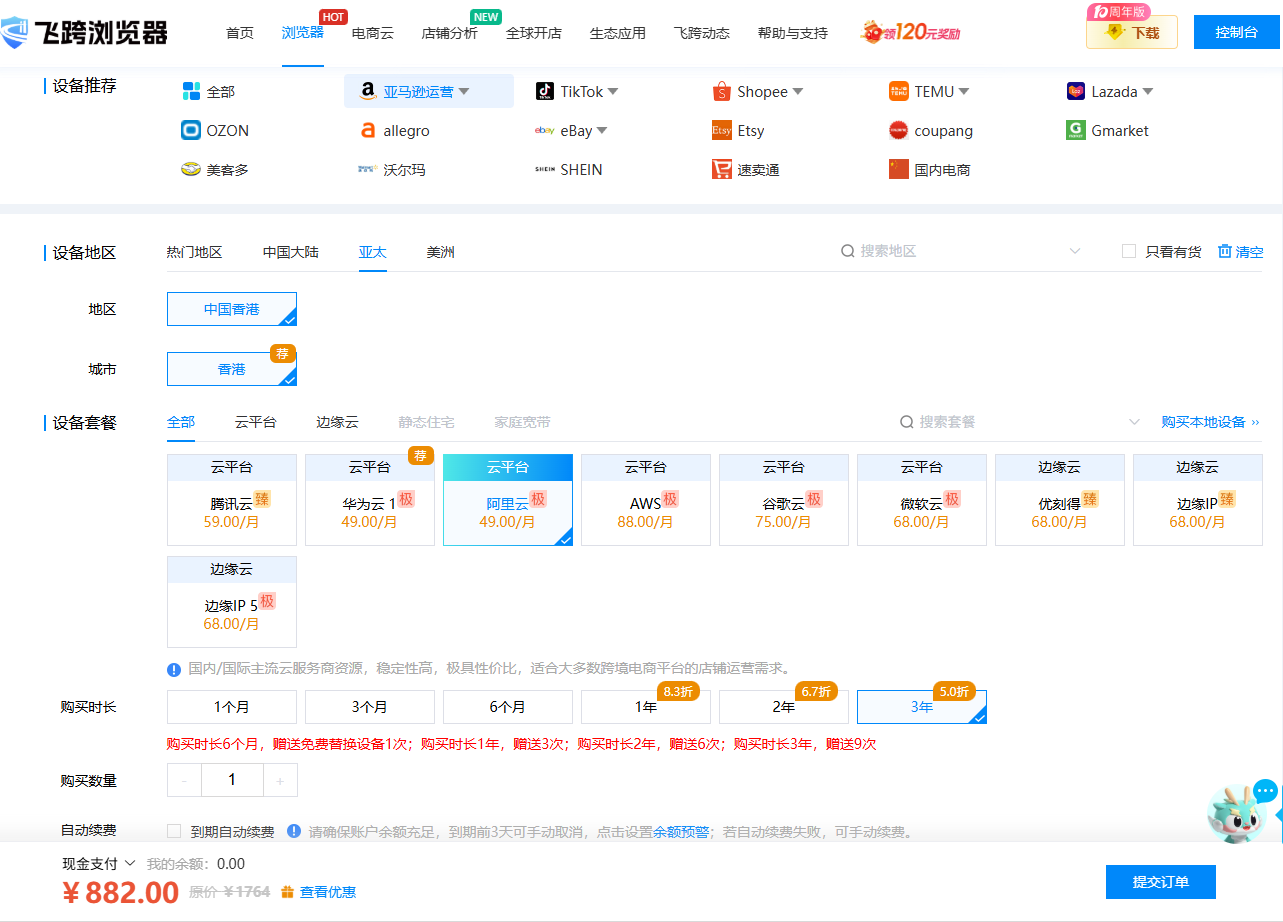Screen dimensions: 1283x922
Task: Open the 查看优惠 link
Action: [x=327, y=892]
